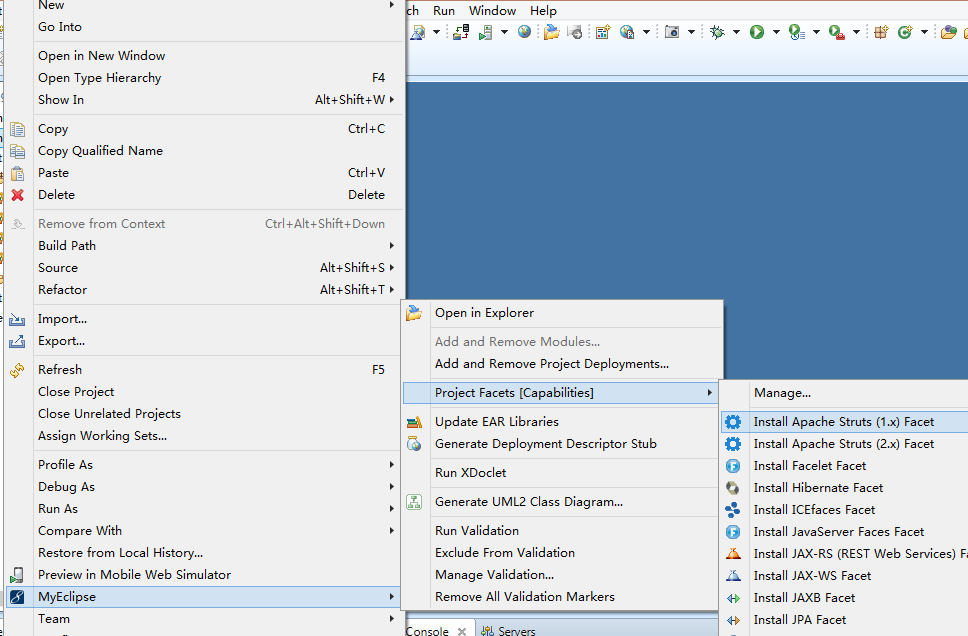Open the dropdown arrow beside New Java Class icon
968x636 pixels.
tap(924, 32)
